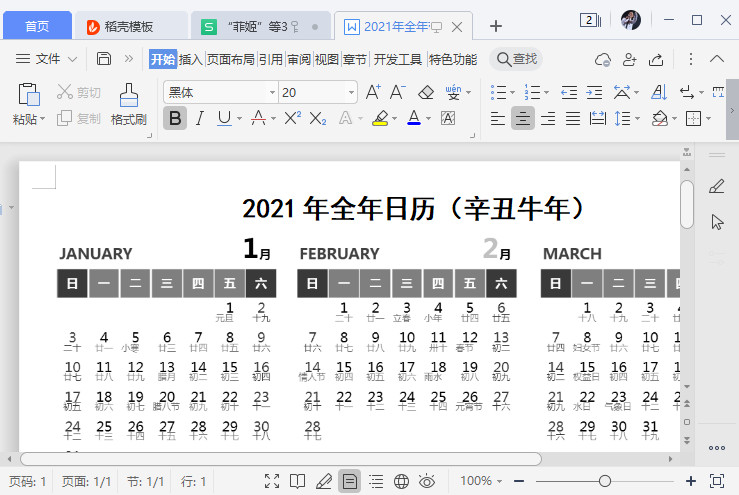The height and width of the screenshot is (495, 739).
Task: Open the numbered list style dropdown
Action: point(546,92)
